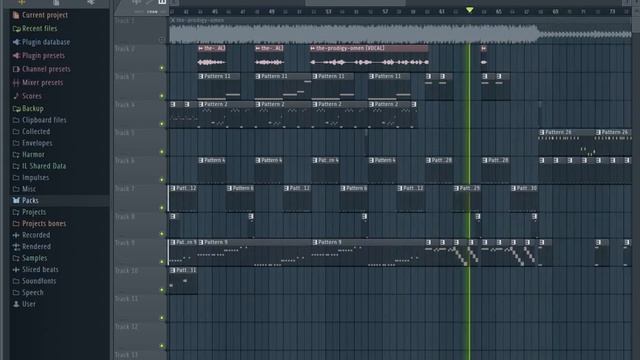Mute Track 12 with its green switch
Screen dimensions: 640x360
coord(162,346)
